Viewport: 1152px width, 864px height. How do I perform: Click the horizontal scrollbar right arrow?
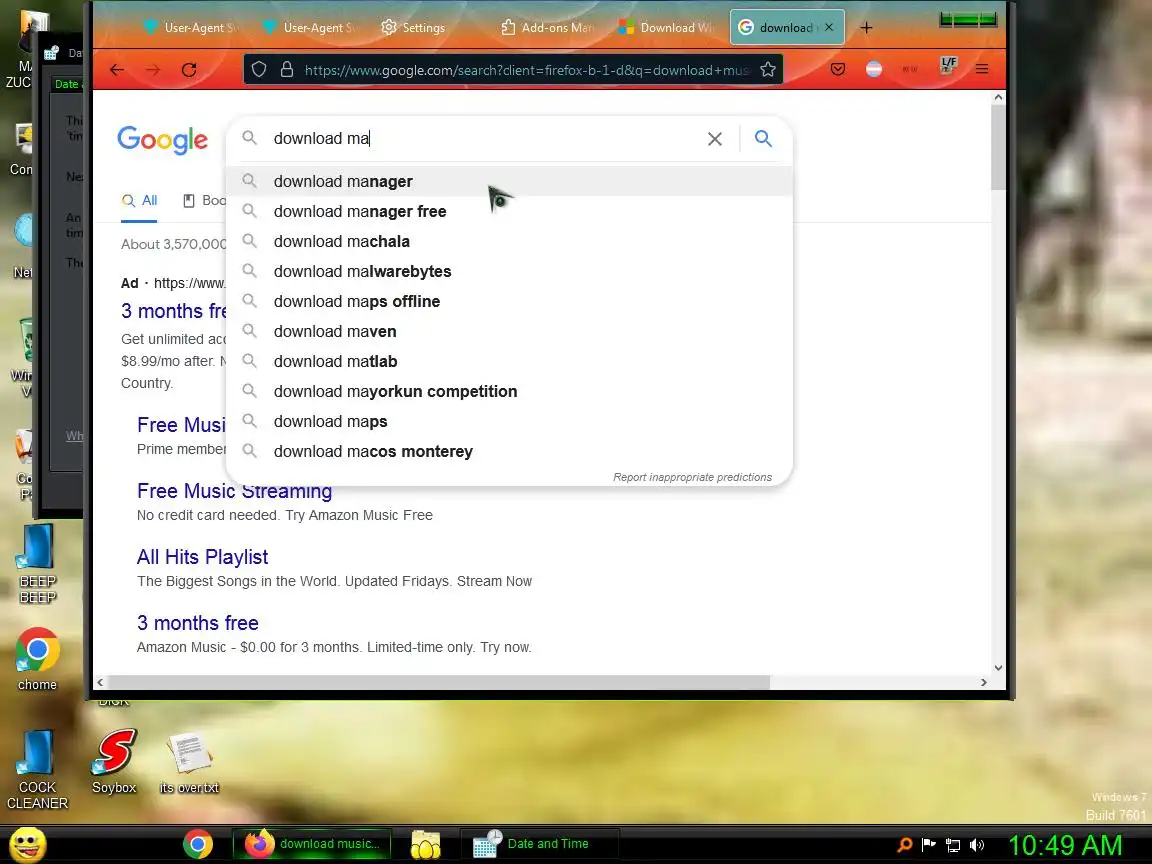[984, 683]
